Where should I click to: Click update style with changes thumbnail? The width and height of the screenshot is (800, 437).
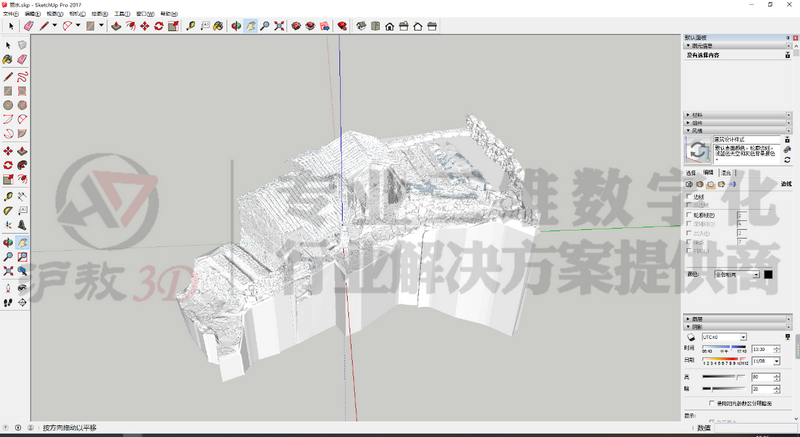click(697, 150)
